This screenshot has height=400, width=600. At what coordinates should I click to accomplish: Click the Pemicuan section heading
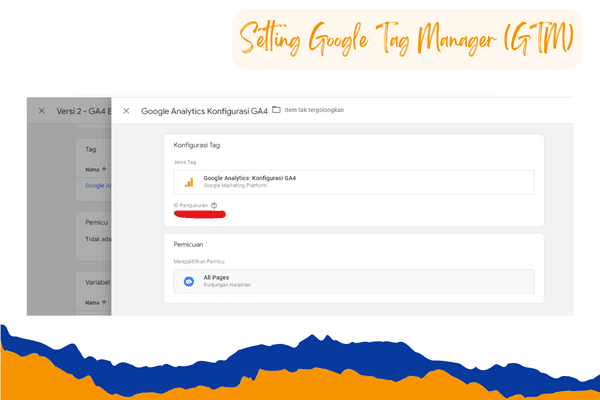tap(188, 245)
